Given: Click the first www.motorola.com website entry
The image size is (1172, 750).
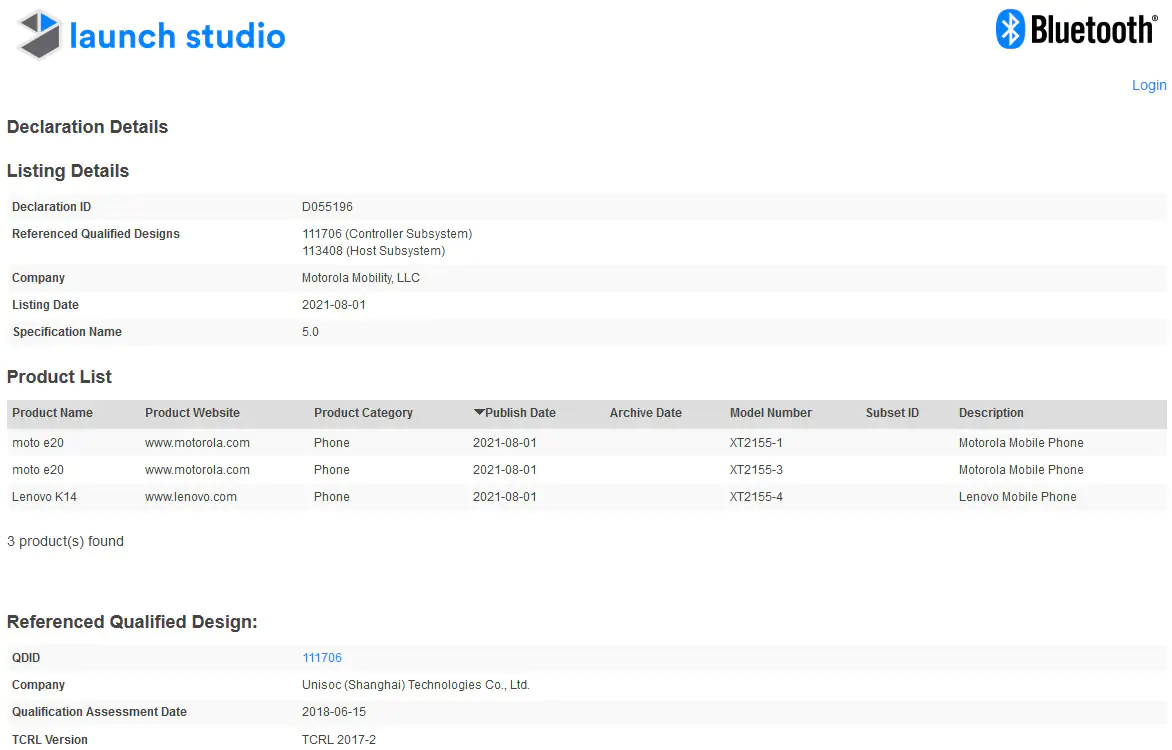Looking at the screenshot, I should pyautogui.click(x=197, y=443).
